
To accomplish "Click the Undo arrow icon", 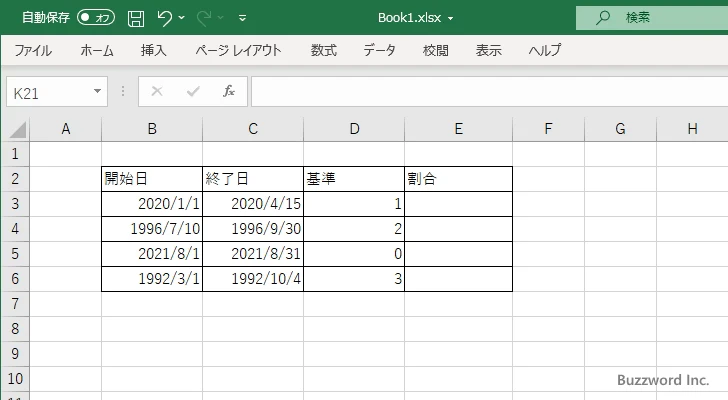I will point(165,18).
